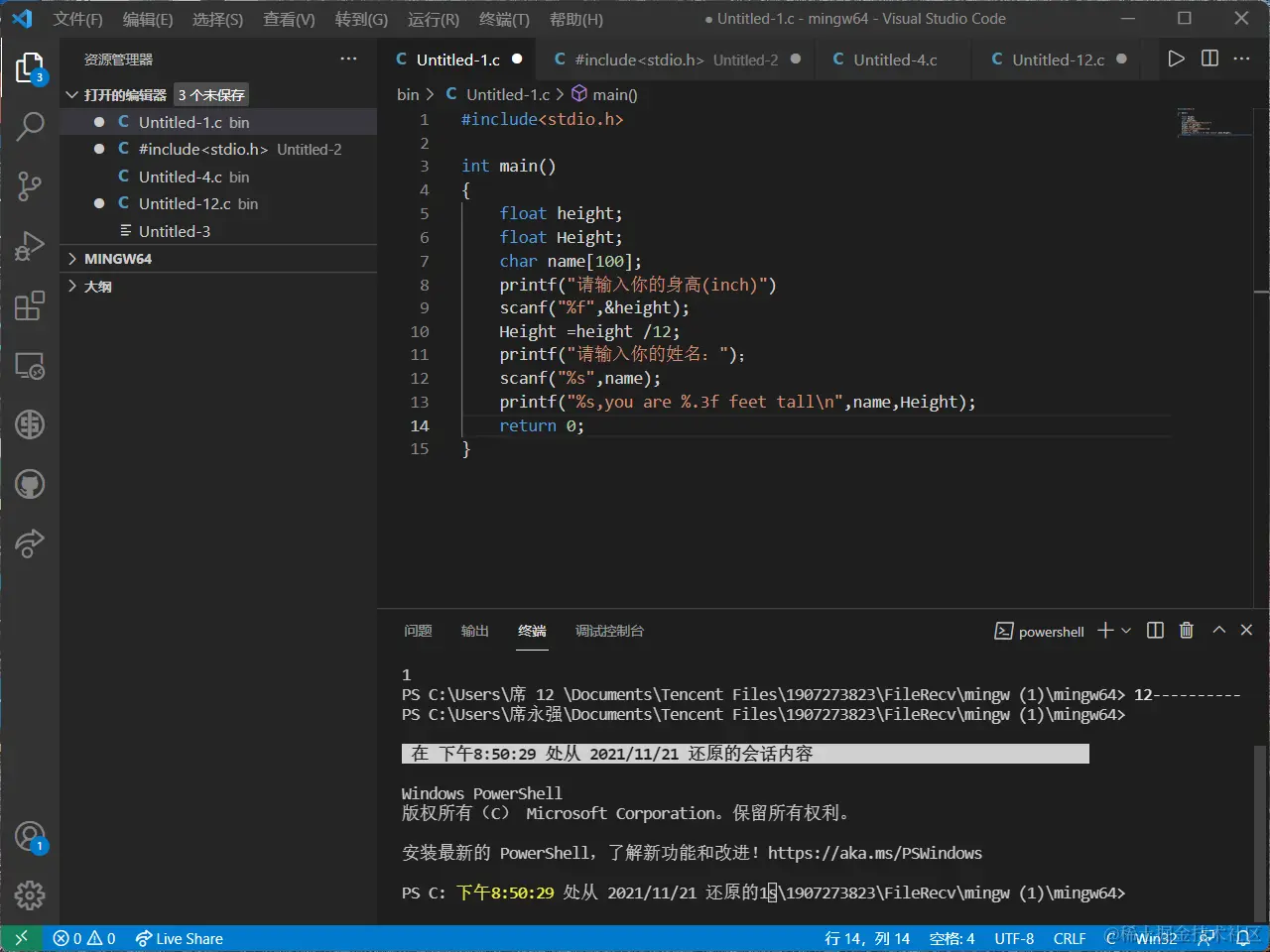Split the terminal panel
The height and width of the screenshot is (952, 1270).
(1155, 631)
